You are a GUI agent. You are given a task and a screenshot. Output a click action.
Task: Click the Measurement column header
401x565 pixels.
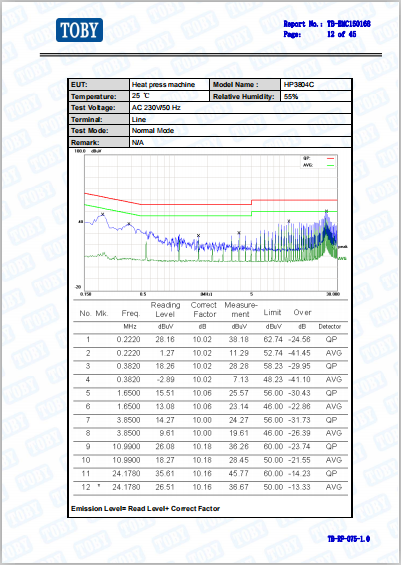coord(241,310)
